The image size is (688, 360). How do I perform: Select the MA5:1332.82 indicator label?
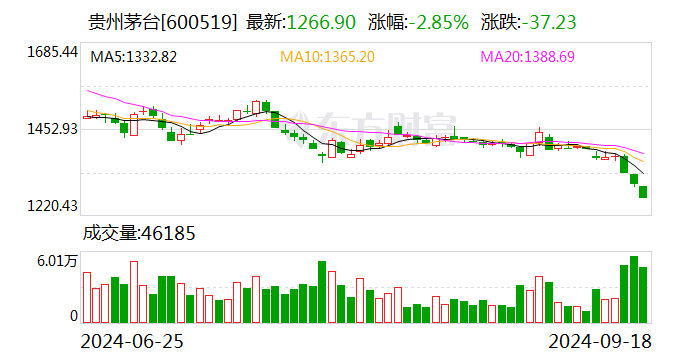click(x=133, y=57)
